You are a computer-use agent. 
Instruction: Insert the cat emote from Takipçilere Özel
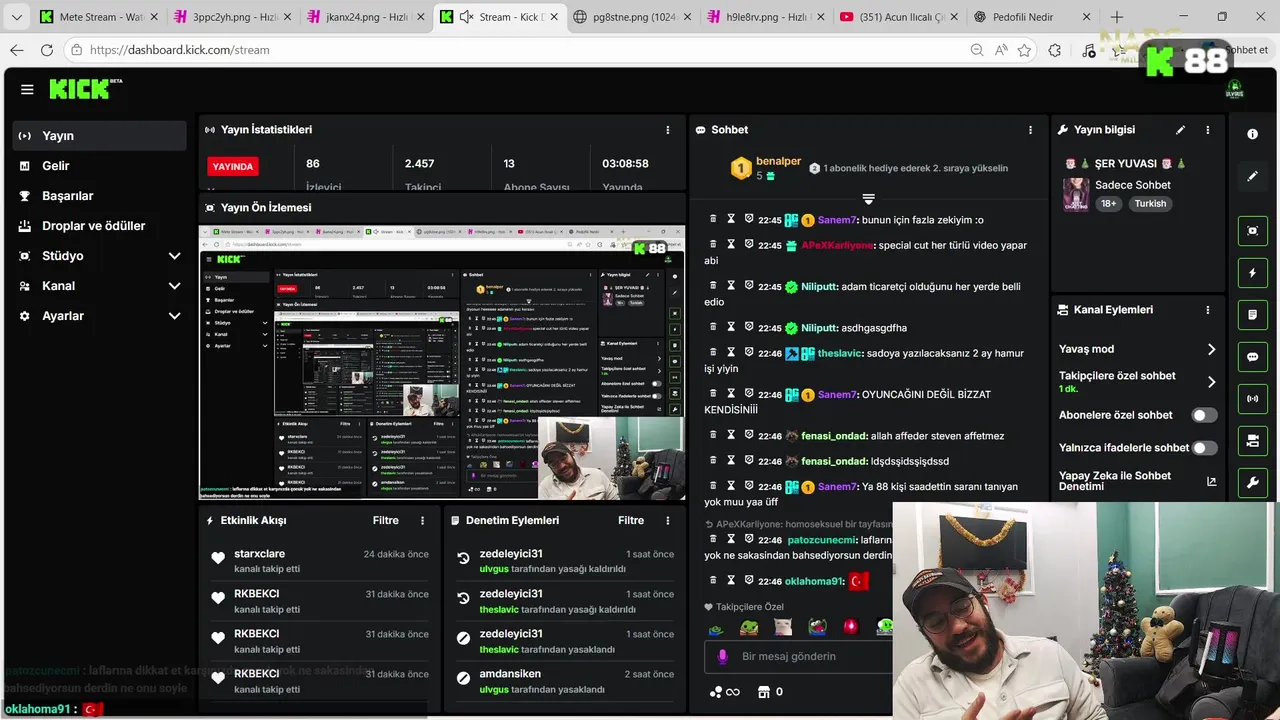point(783,628)
